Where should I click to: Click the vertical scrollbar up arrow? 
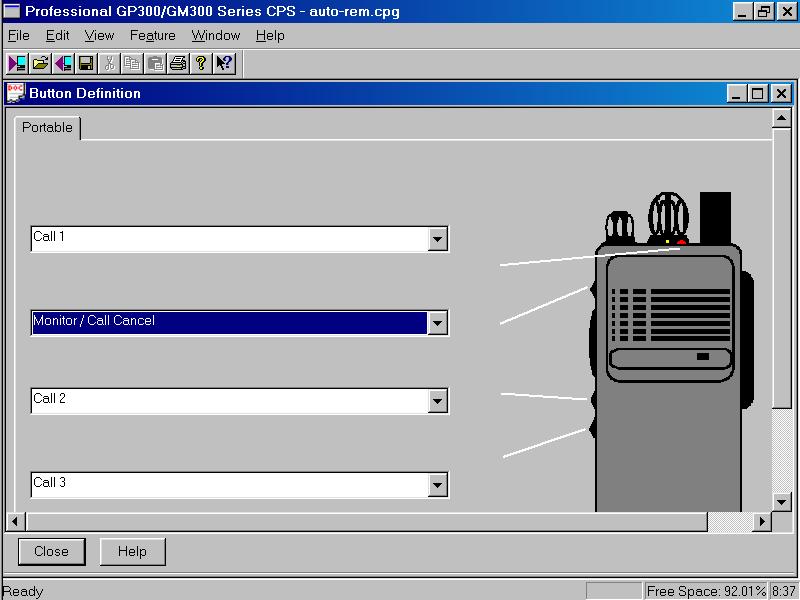click(x=781, y=118)
